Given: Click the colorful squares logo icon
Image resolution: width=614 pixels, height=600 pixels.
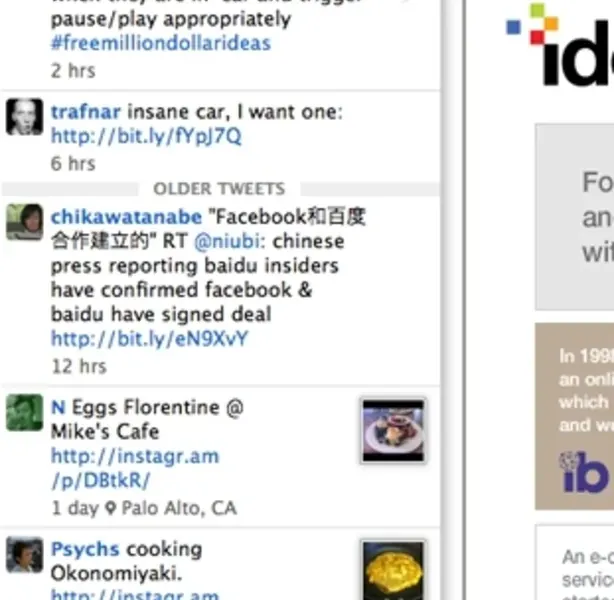Looking at the screenshot, I should pos(532,24).
